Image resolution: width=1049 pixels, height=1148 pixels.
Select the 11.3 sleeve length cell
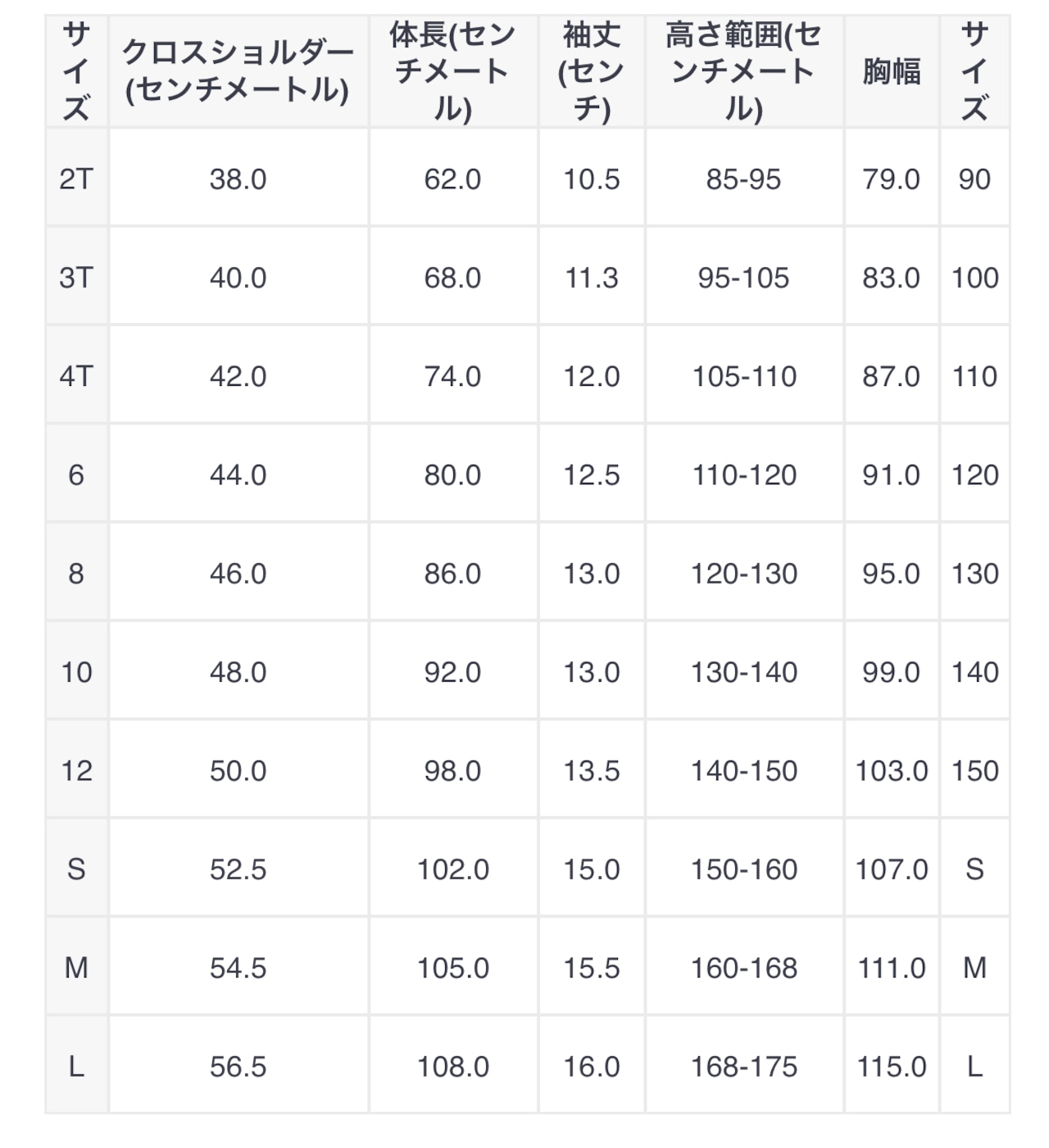pyautogui.click(x=591, y=277)
